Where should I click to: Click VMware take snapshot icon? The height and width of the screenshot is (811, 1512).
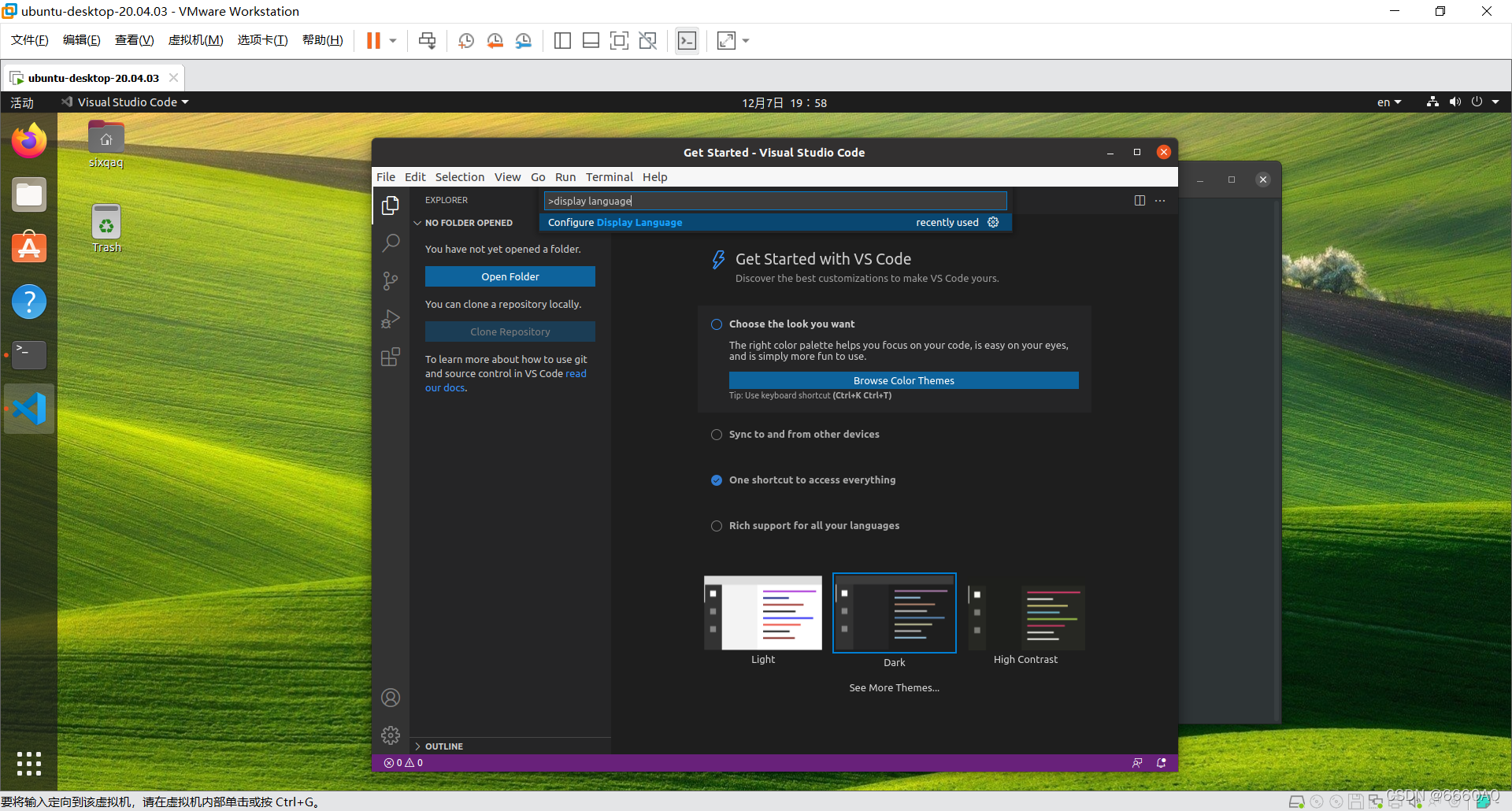(466, 40)
